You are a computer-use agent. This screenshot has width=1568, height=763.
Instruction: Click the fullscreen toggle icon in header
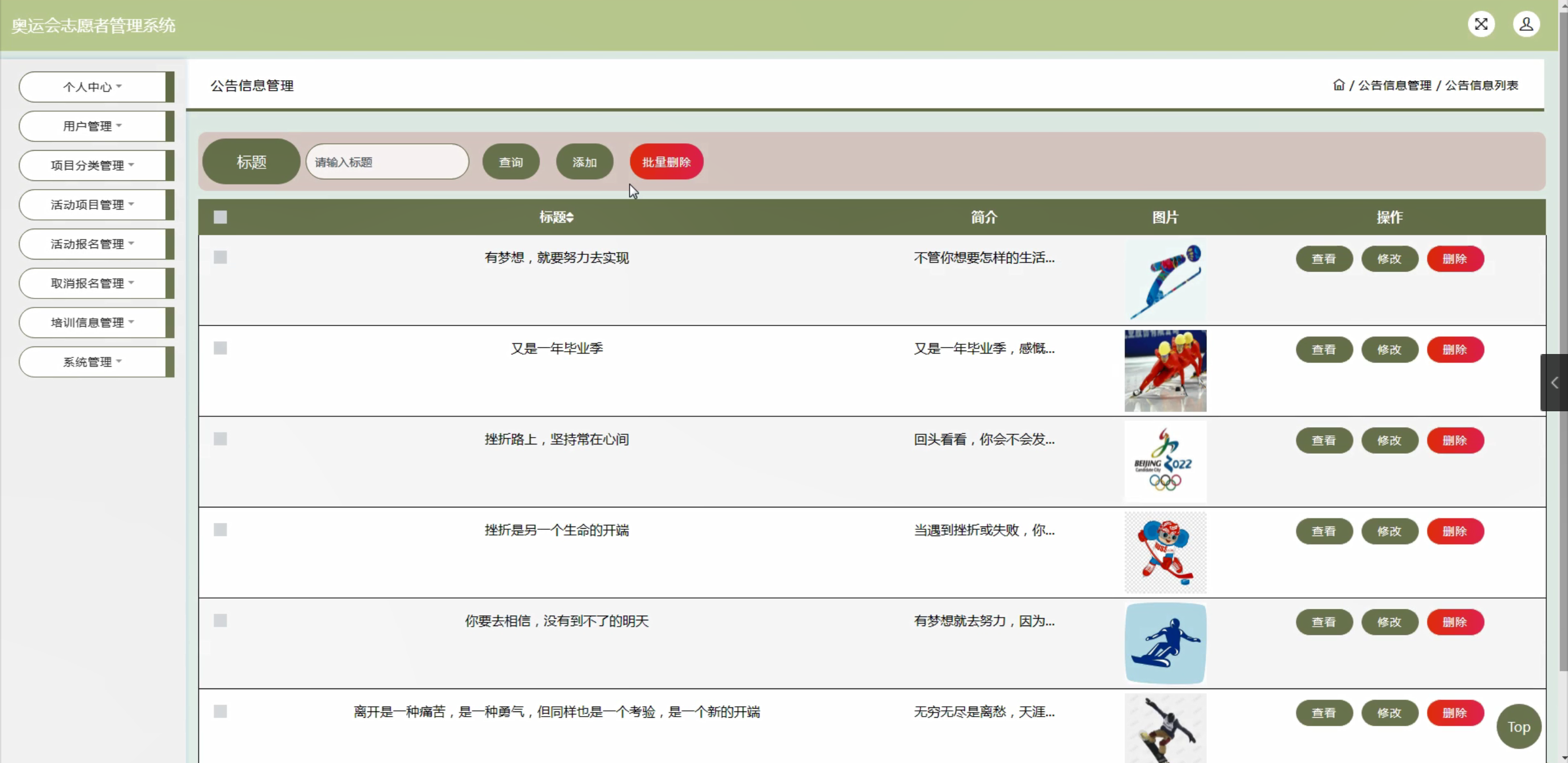pyautogui.click(x=1481, y=24)
